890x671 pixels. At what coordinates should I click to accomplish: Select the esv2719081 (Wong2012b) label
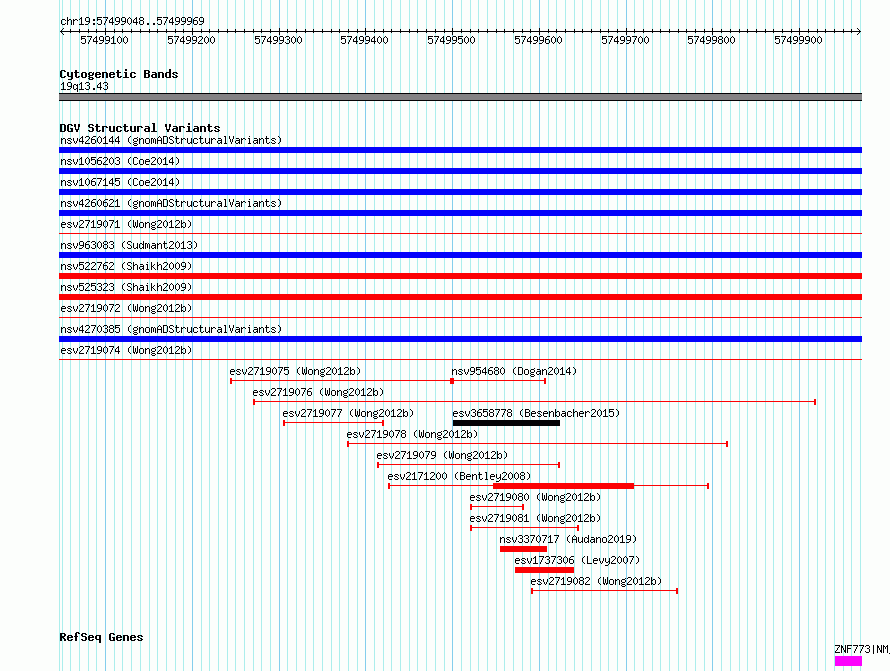click(535, 518)
